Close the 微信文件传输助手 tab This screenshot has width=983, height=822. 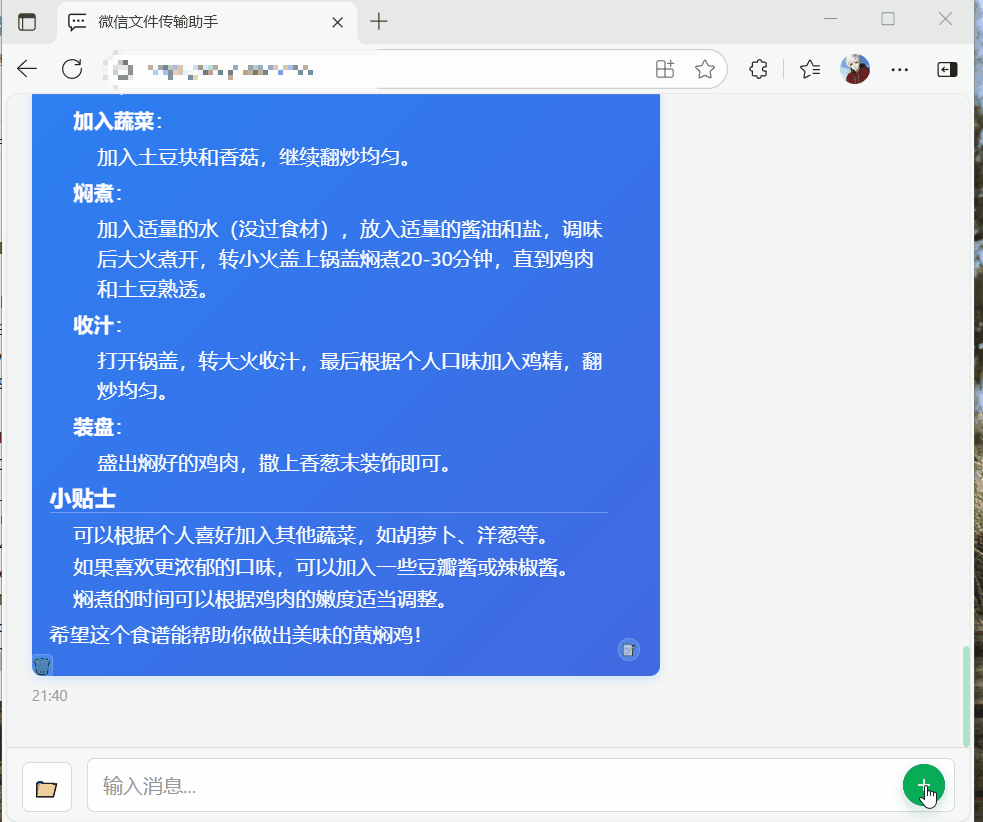pyautogui.click(x=338, y=22)
